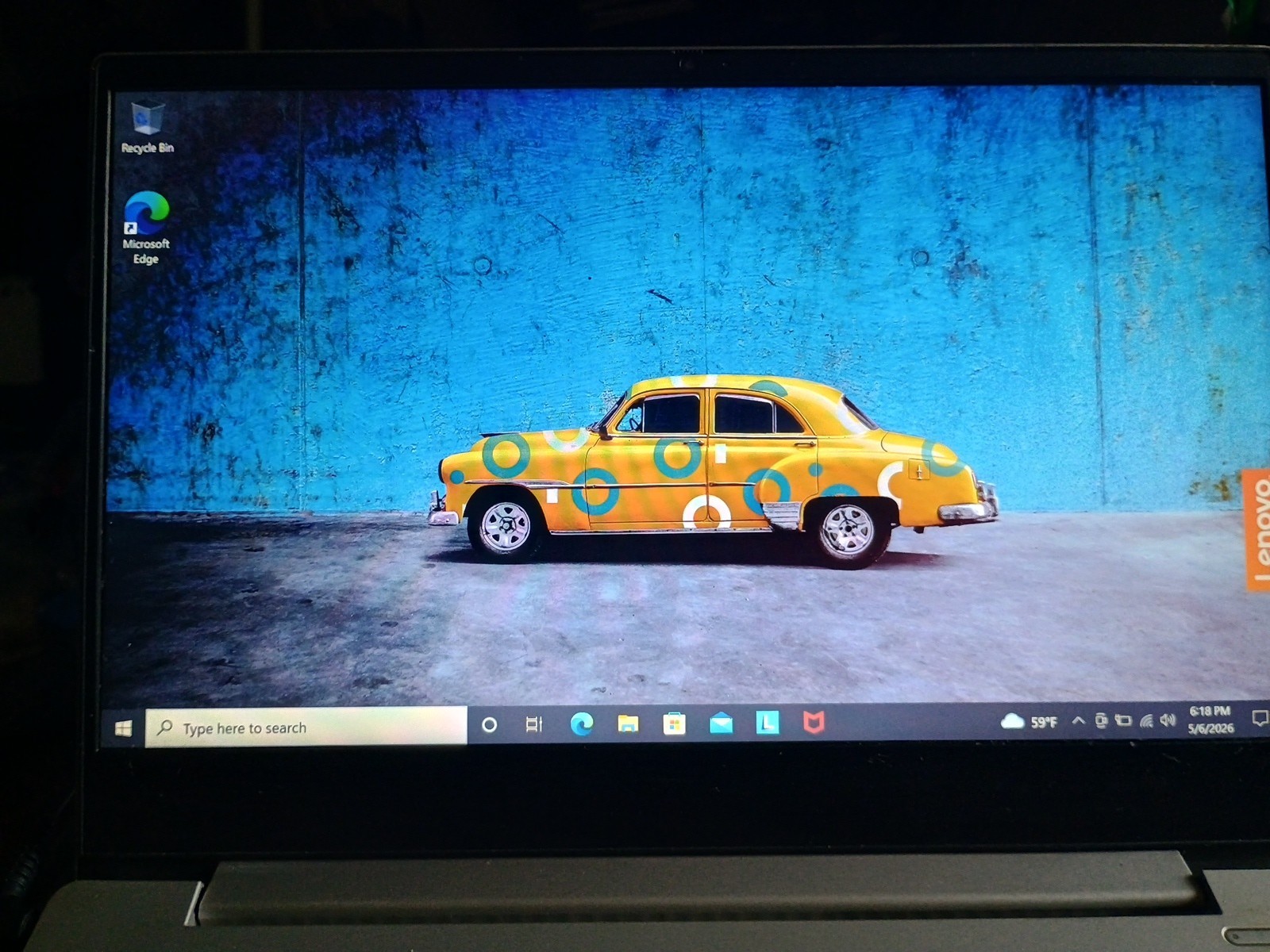Open the Mail app from the taskbar
This screenshot has width=1270, height=952.
[721, 723]
